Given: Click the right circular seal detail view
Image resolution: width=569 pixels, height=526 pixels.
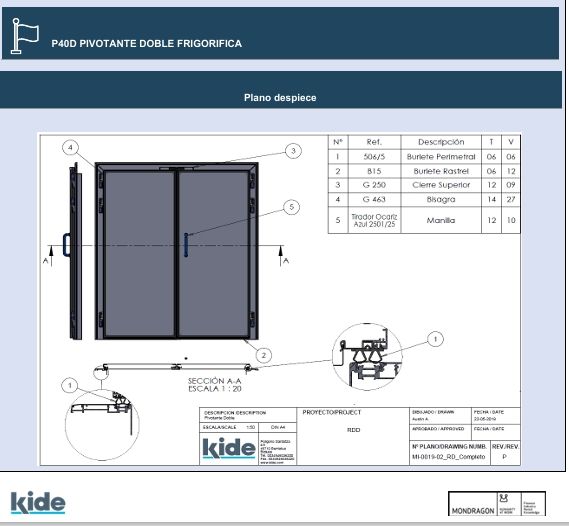Looking at the screenshot, I should (x=367, y=357).
